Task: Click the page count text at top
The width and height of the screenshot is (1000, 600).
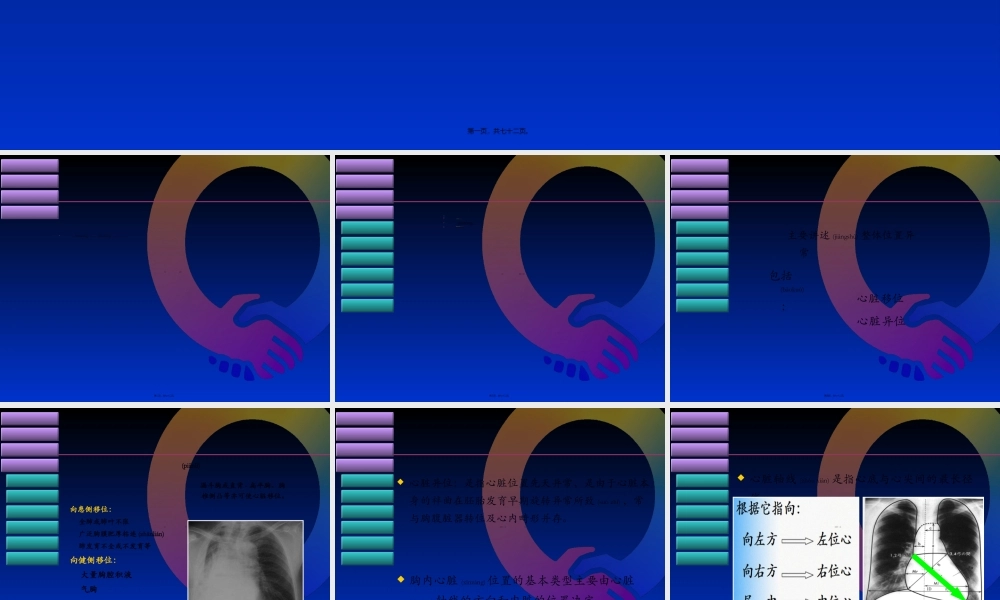Action: (497, 131)
